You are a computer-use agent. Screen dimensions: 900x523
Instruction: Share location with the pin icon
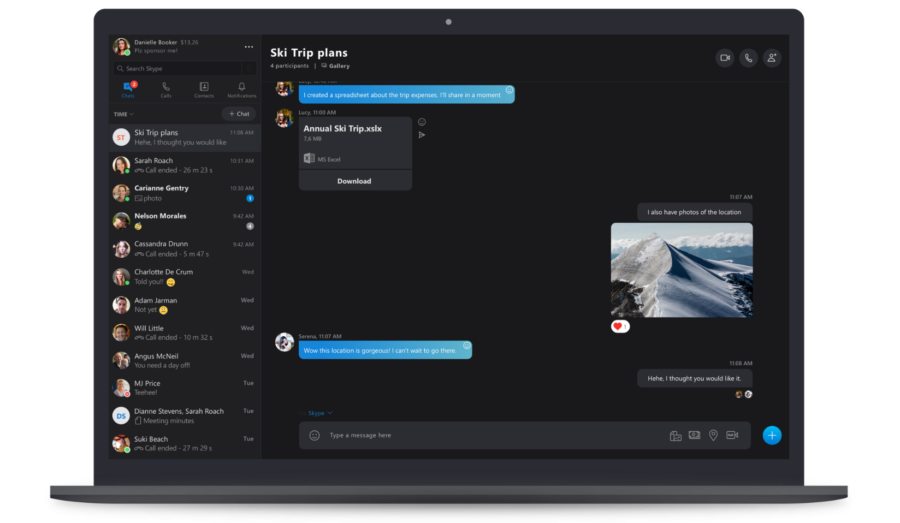(x=713, y=436)
